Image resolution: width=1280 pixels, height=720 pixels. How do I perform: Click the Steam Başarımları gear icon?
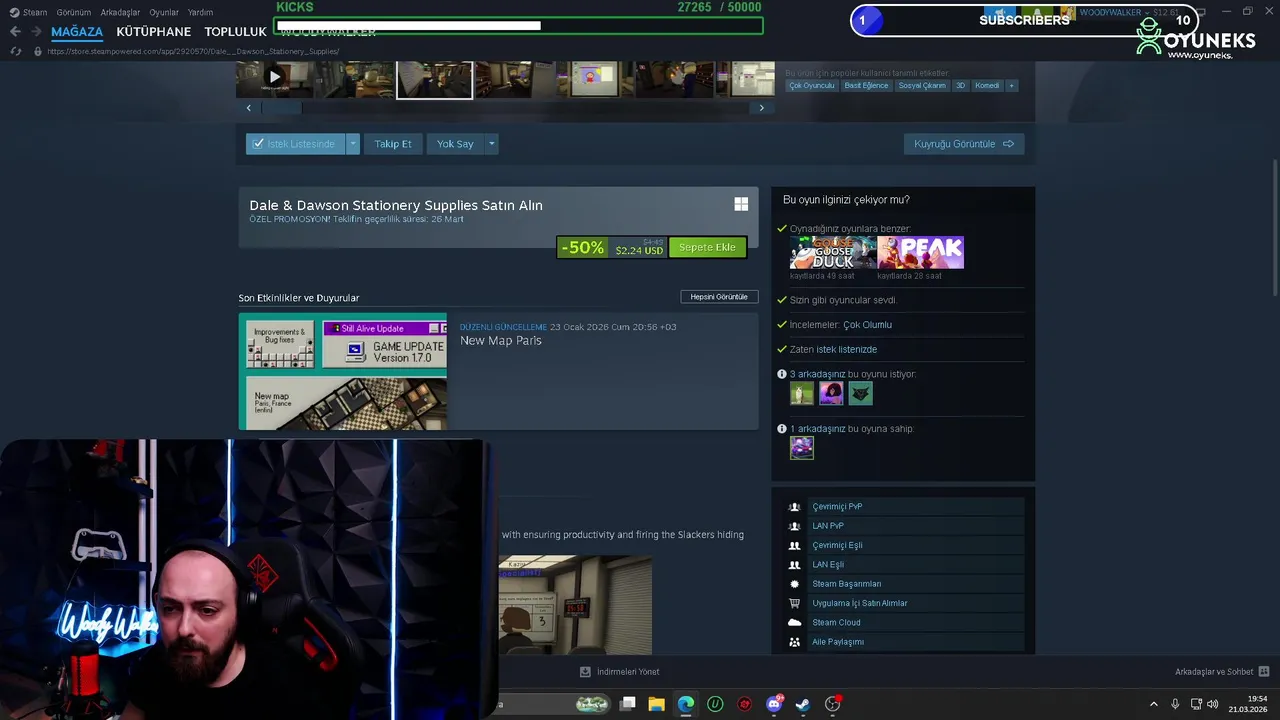794,584
